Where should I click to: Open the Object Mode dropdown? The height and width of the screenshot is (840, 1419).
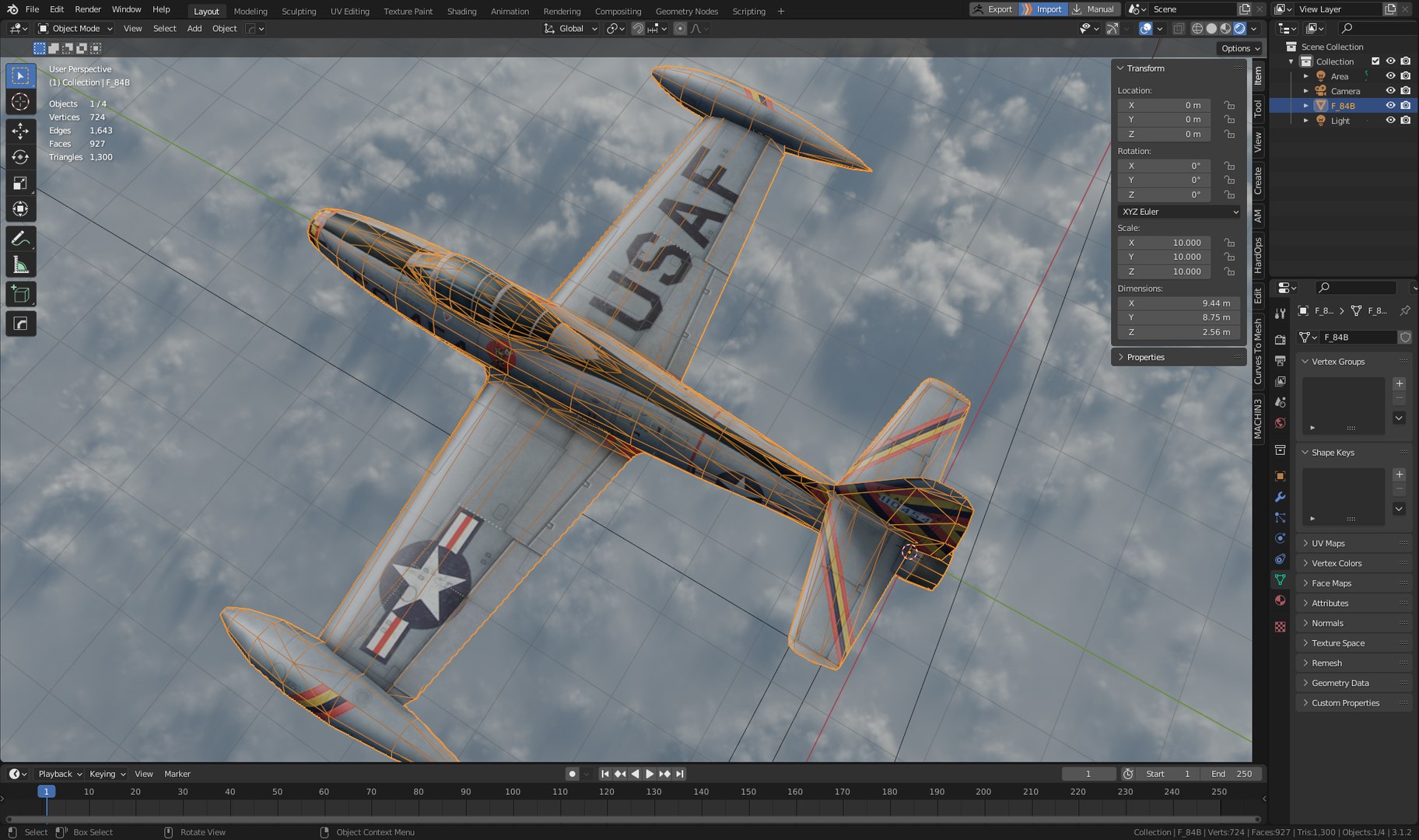point(75,29)
